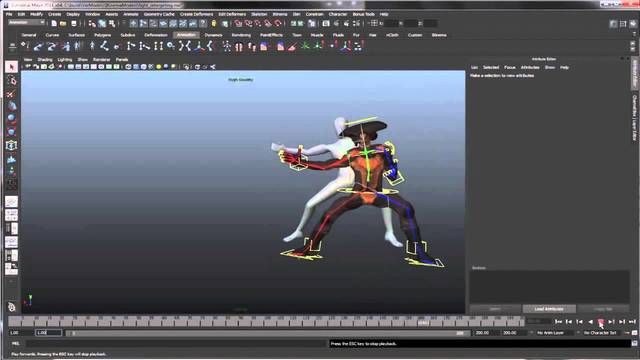Toggle wireframe on shaded panel icon
Screen dimensions: 640x360
point(144,67)
